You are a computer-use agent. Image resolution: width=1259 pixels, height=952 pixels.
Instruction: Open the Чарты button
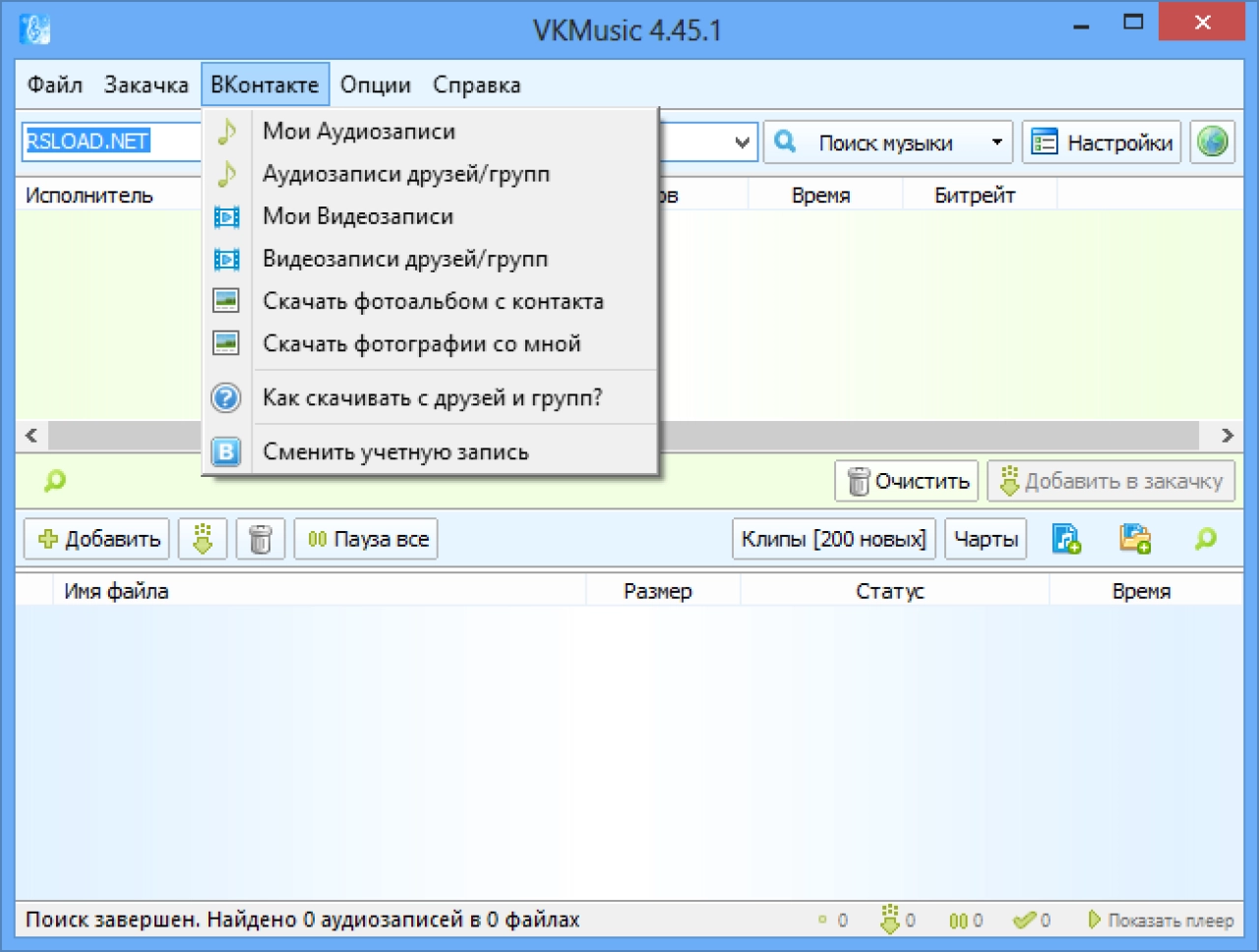(986, 539)
